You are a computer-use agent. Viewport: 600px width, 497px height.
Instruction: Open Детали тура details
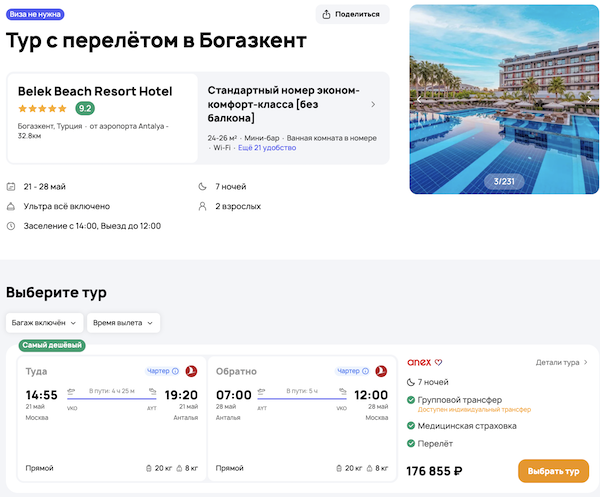point(561,362)
